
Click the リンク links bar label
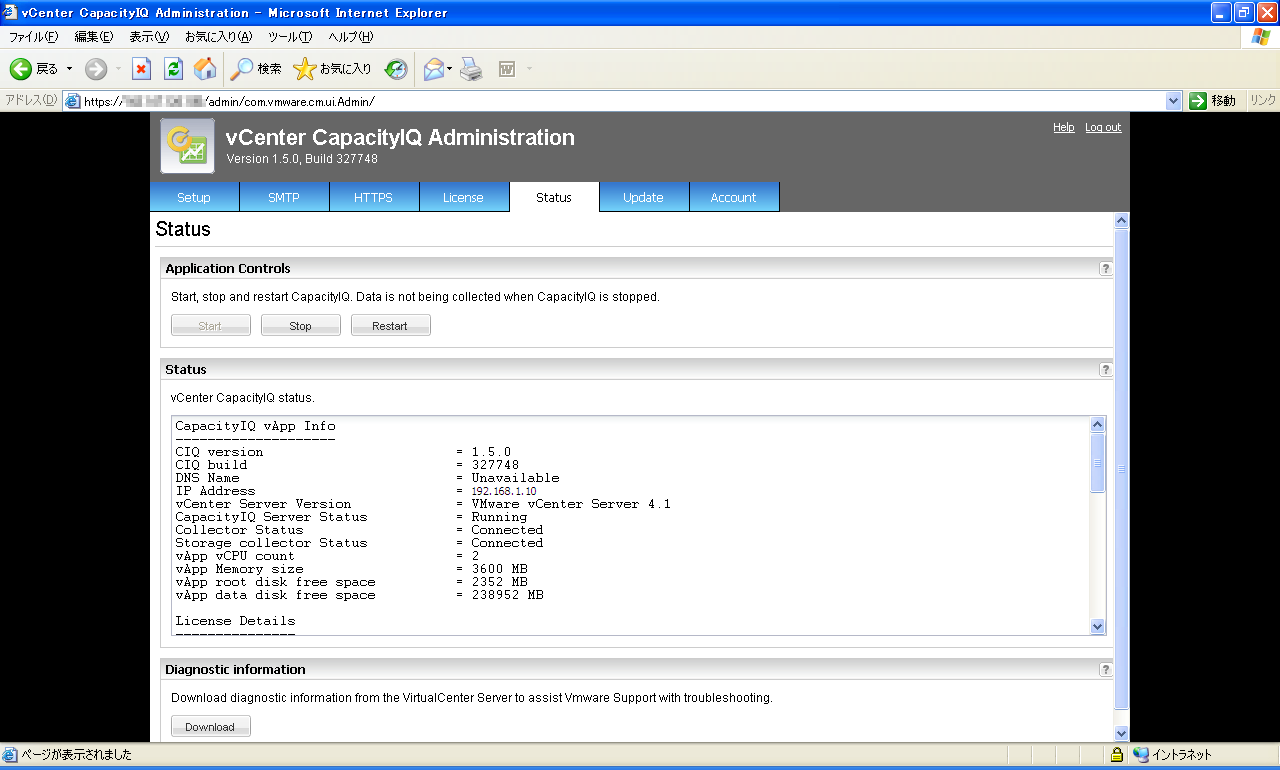pyautogui.click(x=1263, y=100)
